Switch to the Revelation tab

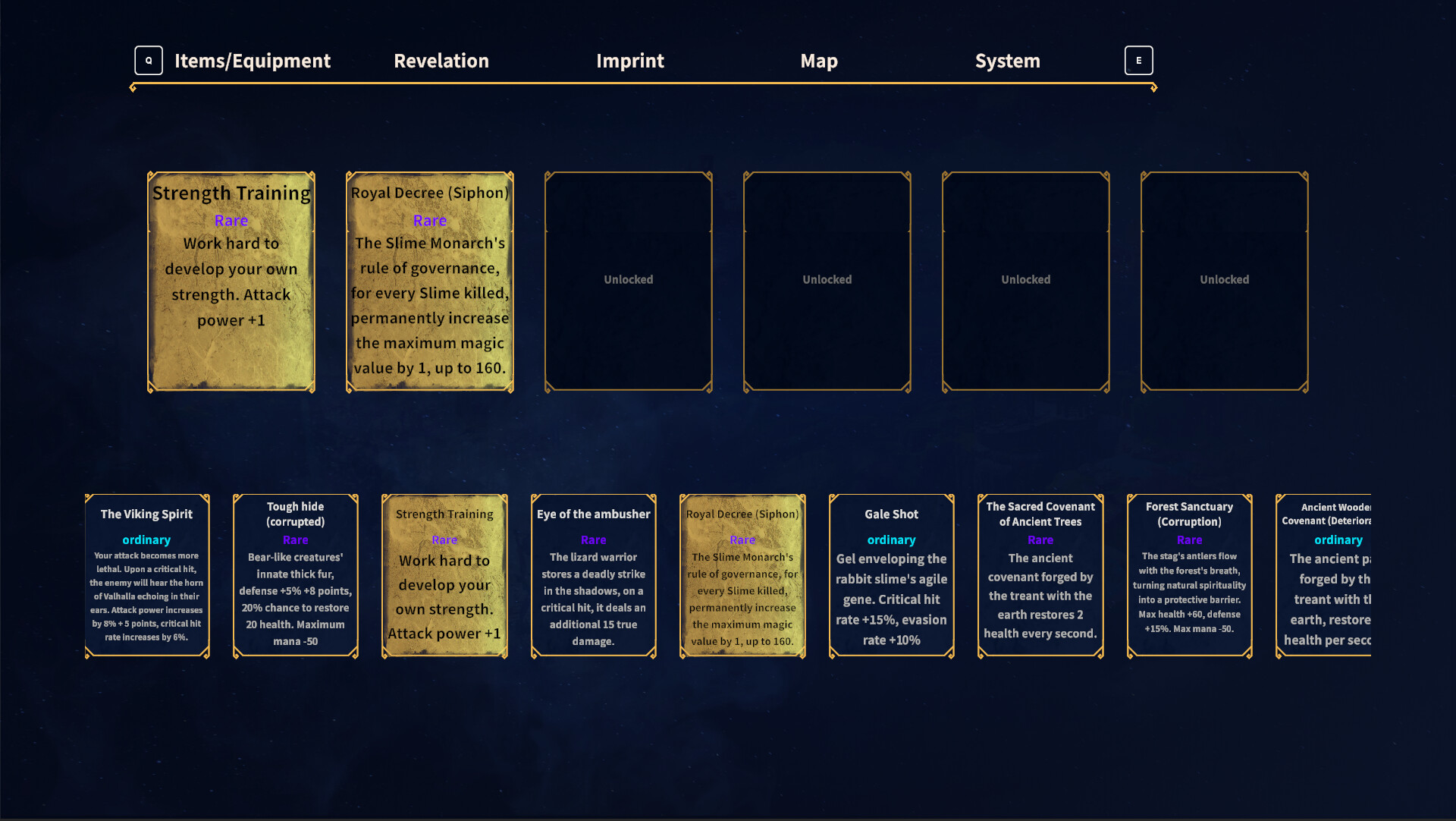441,61
